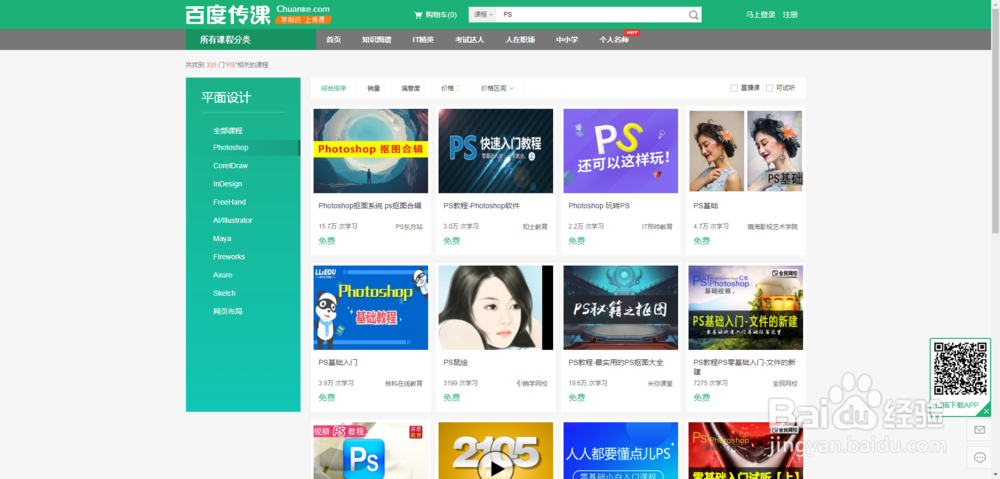Screen dimensions: 1000x479
Task: Click title Photoshop 玩转PS
Action: (x=599, y=206)
